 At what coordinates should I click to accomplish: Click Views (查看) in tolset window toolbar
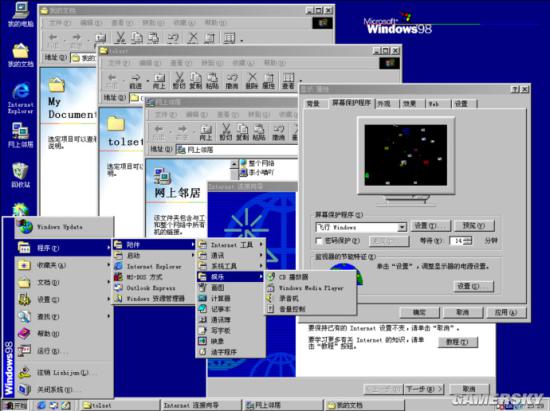click(x=288, y=81)
